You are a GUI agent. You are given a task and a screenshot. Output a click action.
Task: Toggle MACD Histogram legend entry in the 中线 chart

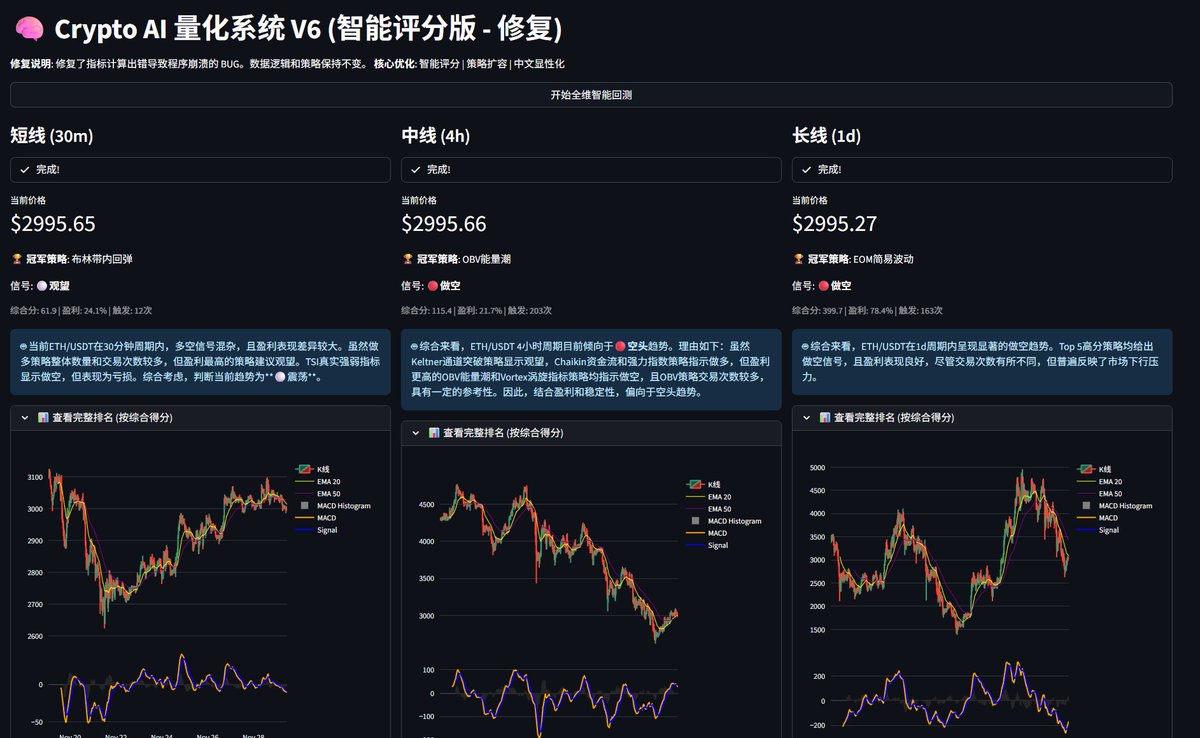click(724, 521)
